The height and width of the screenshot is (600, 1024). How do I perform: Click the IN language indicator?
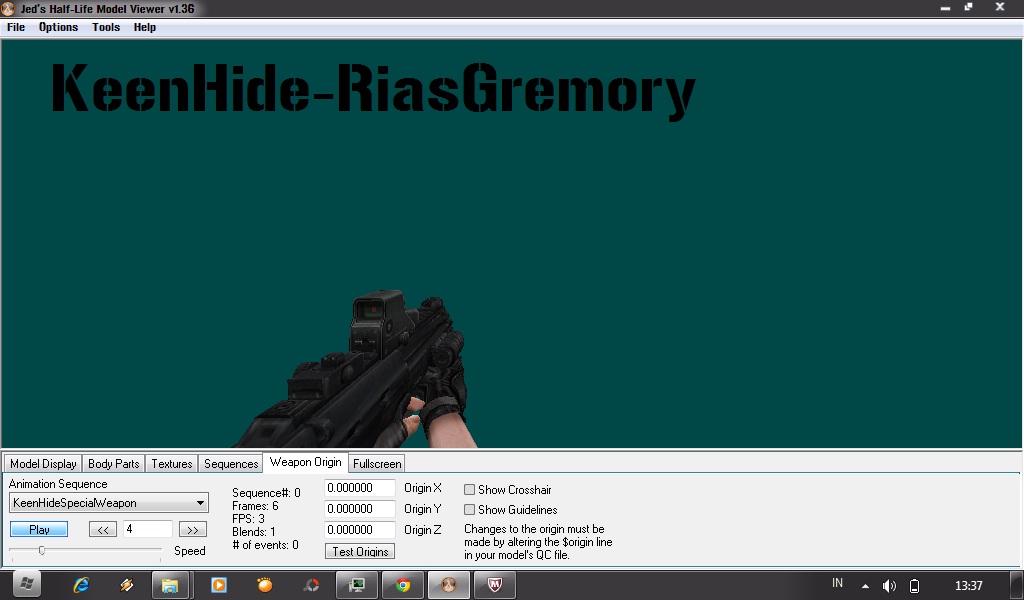837,583
